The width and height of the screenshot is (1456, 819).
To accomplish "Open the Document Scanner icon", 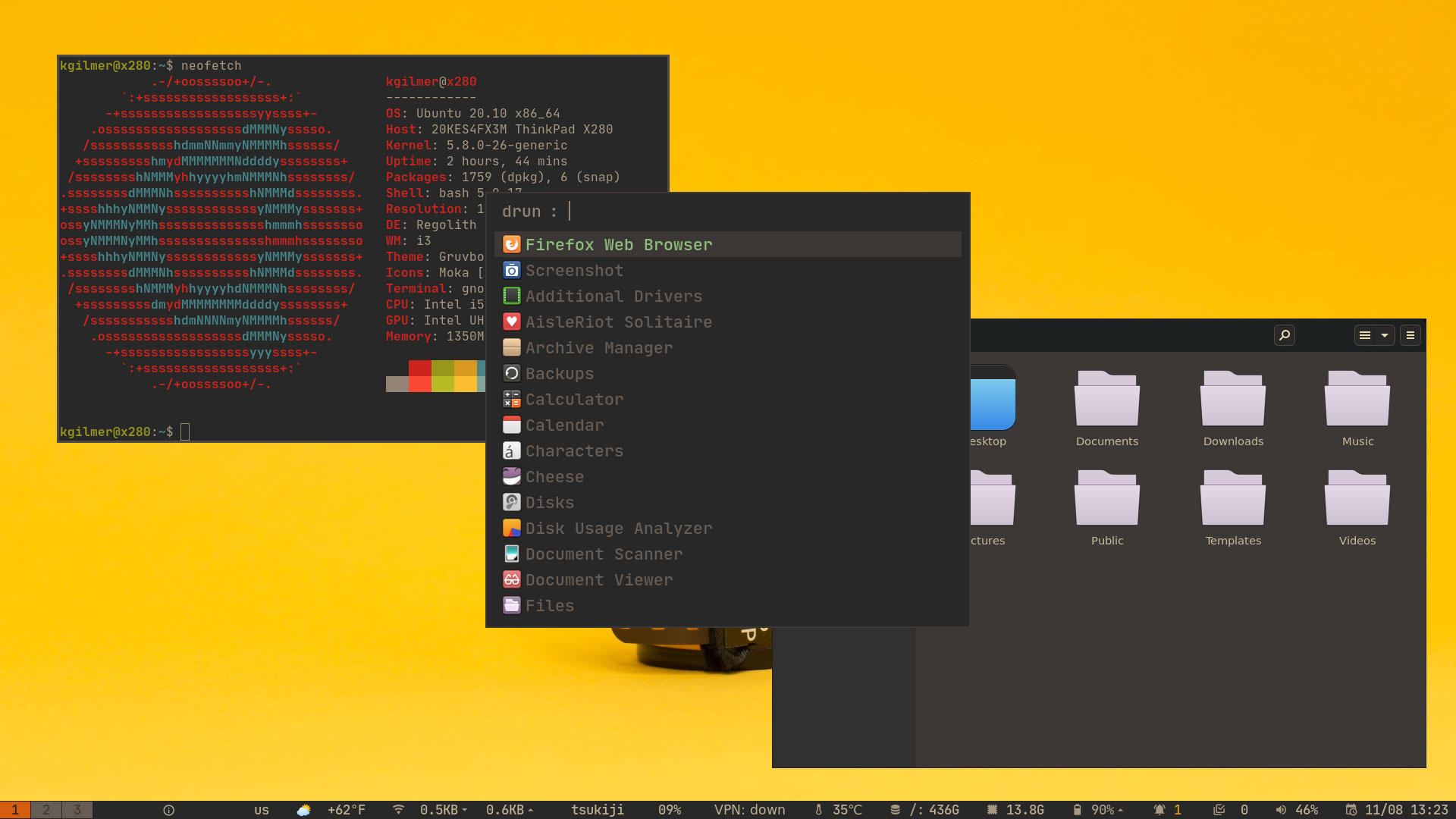I will point(512,554).
